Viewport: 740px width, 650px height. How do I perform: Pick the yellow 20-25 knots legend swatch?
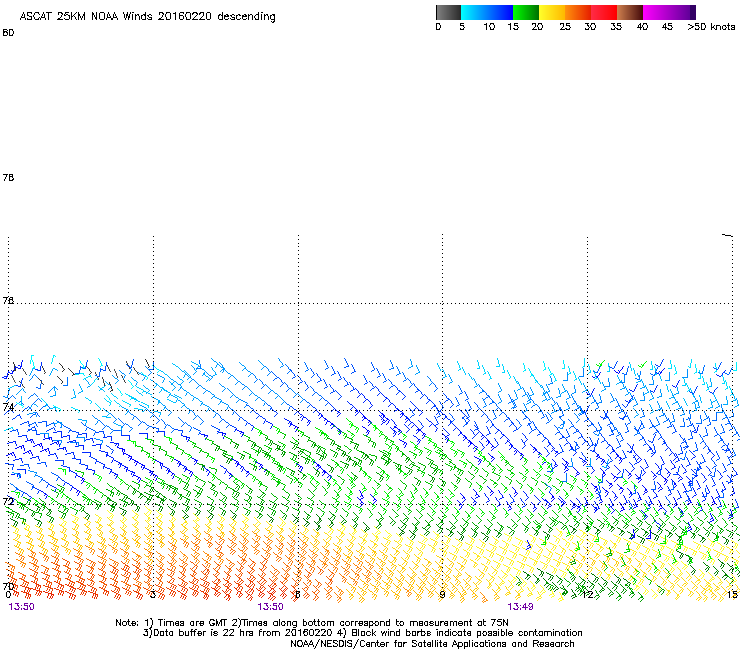552,12
